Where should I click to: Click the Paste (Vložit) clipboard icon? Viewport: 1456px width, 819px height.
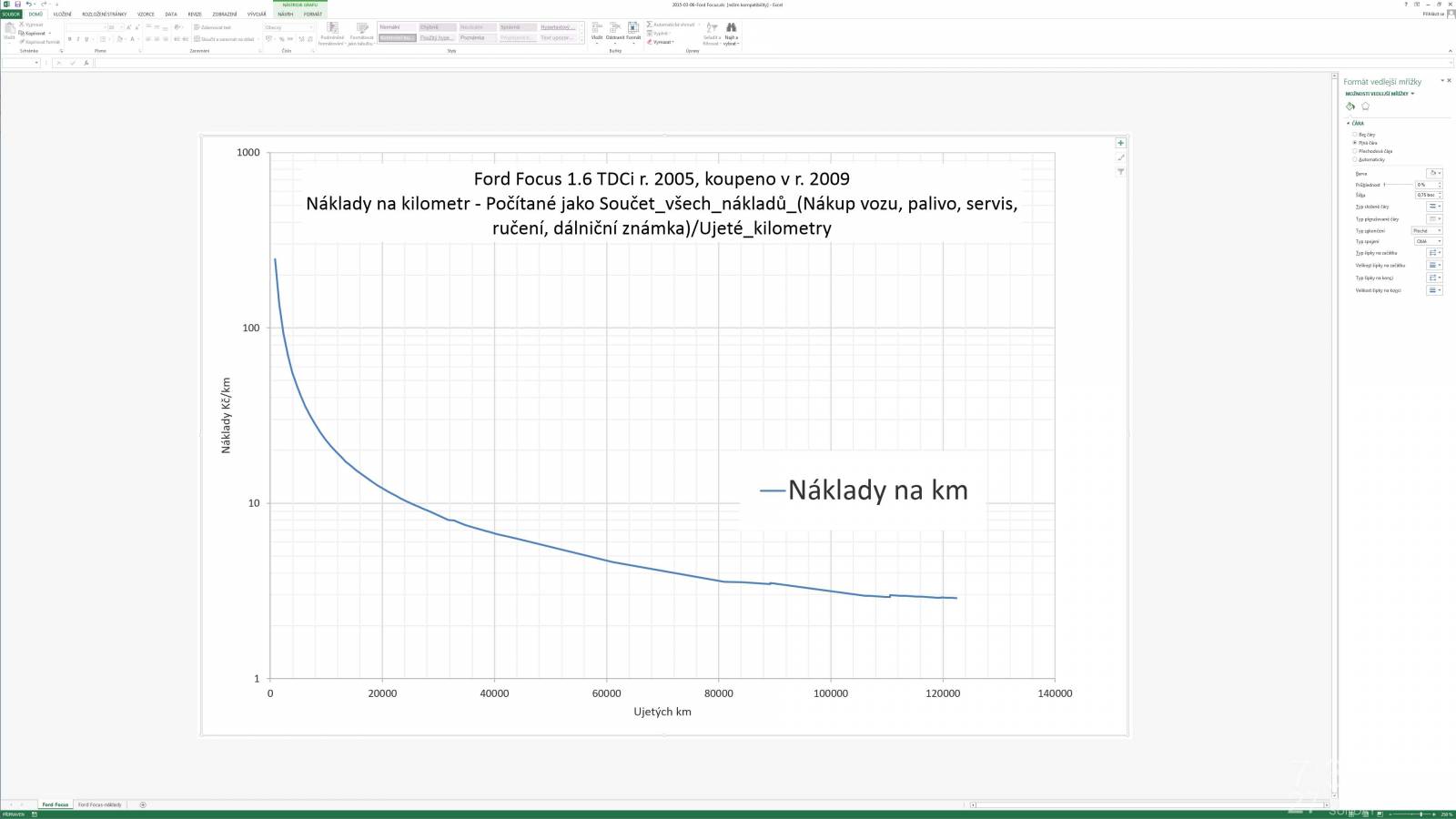[9, 28]
